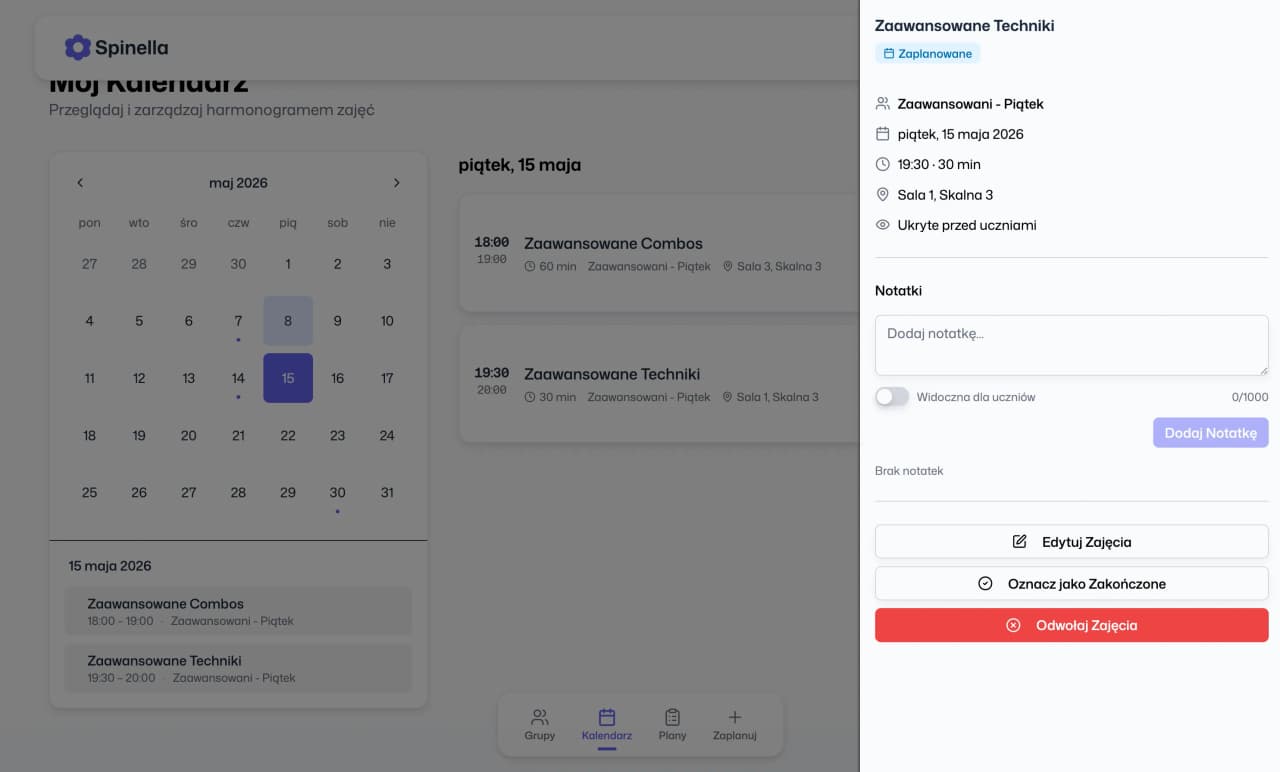Click the red Odwołaj Zajęcia button
The image size is (1280, 772).
tap(1071, 625)
